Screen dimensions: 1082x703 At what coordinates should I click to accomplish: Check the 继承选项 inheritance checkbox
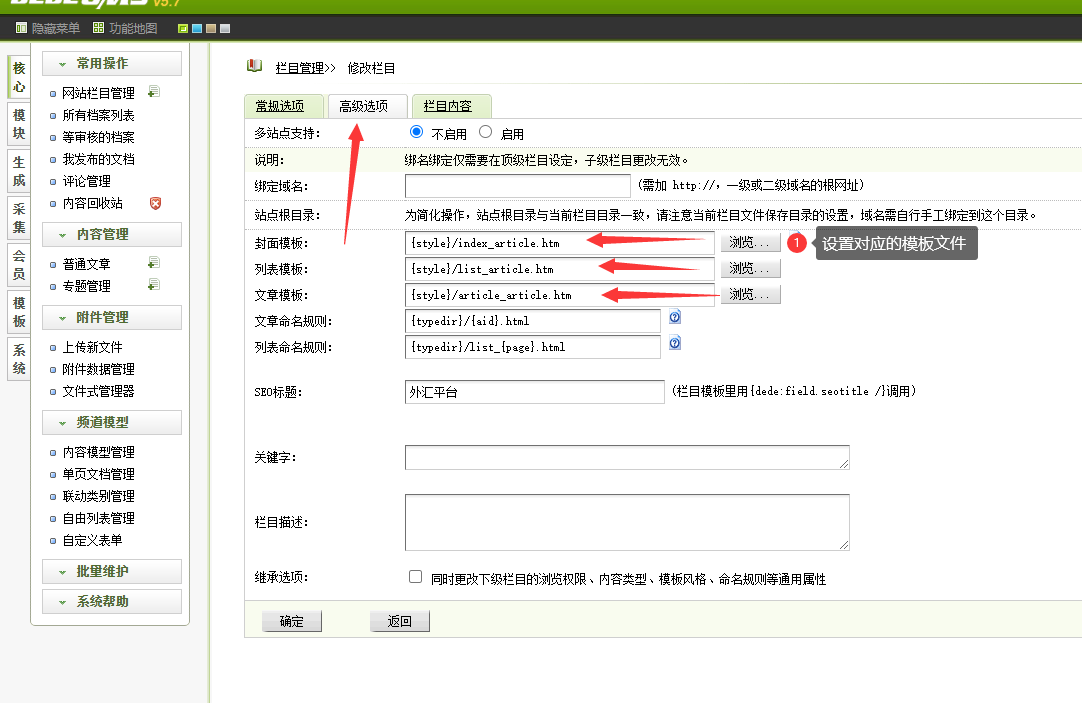(x=415, y=574)
